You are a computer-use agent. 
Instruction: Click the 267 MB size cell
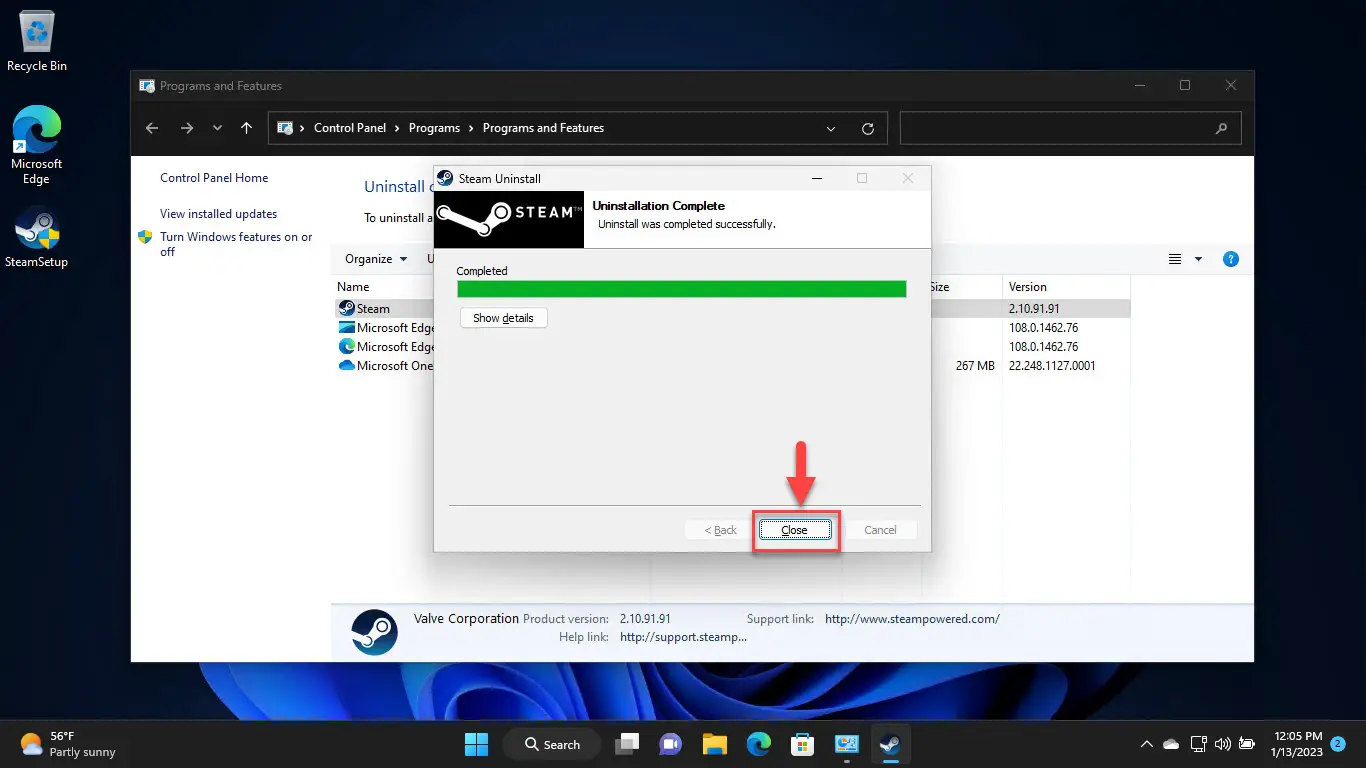click(x=975, y=366)
